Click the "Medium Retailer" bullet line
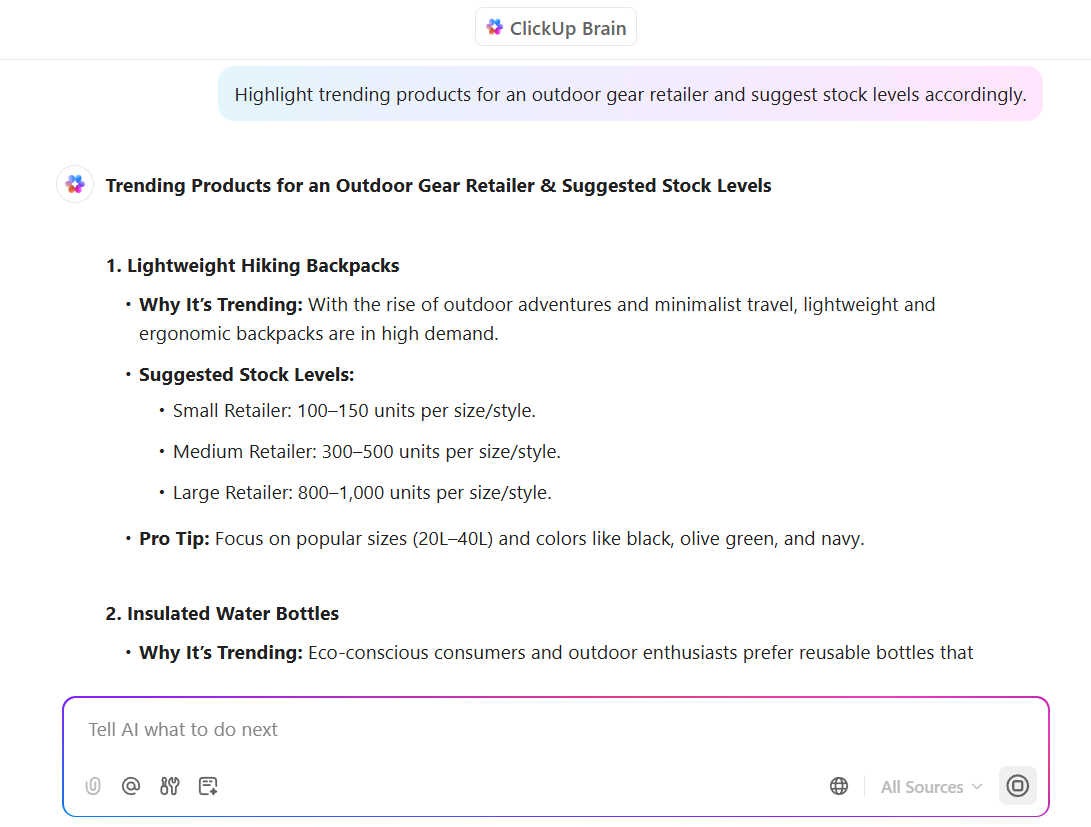 (x=366, y=452)
